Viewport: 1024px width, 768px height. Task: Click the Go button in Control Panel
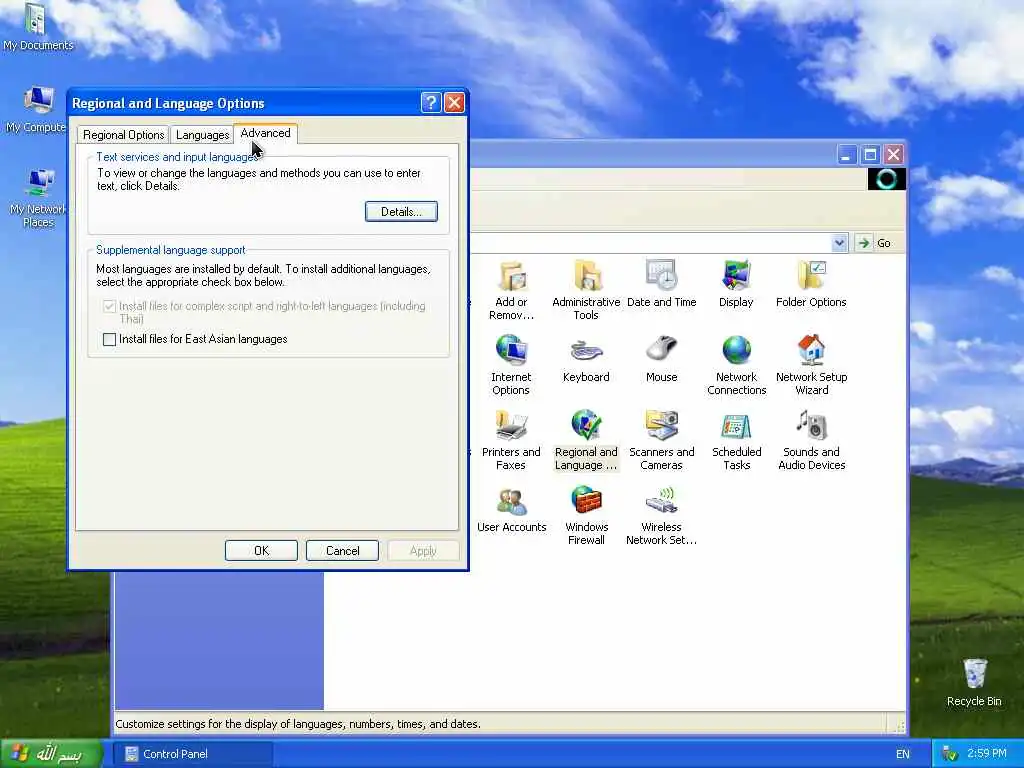coord(874,243)
